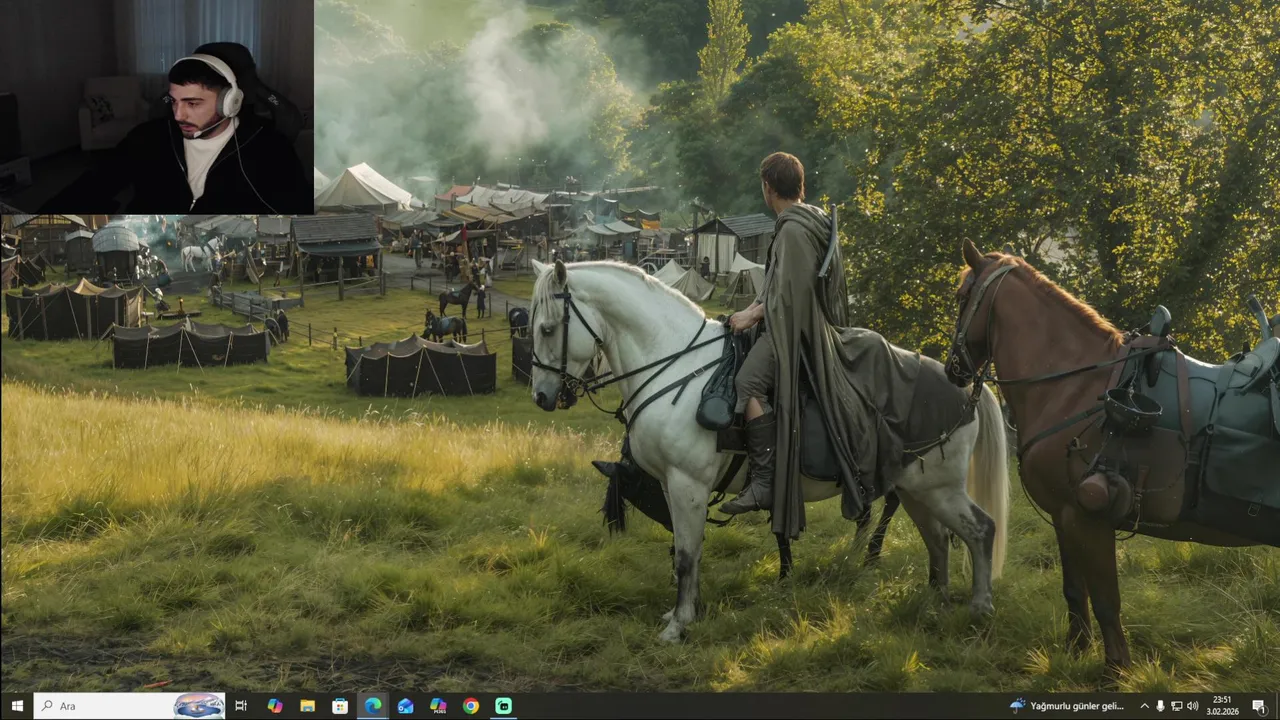Open Task View on the taskbar

click(x=241, y=706)
